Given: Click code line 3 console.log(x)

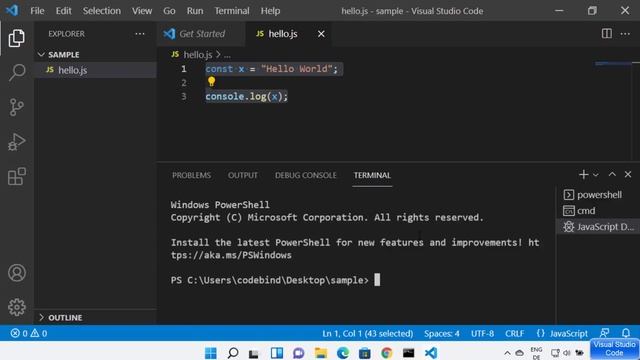Looking at the screenshot, I should click(x=247, y=96).
